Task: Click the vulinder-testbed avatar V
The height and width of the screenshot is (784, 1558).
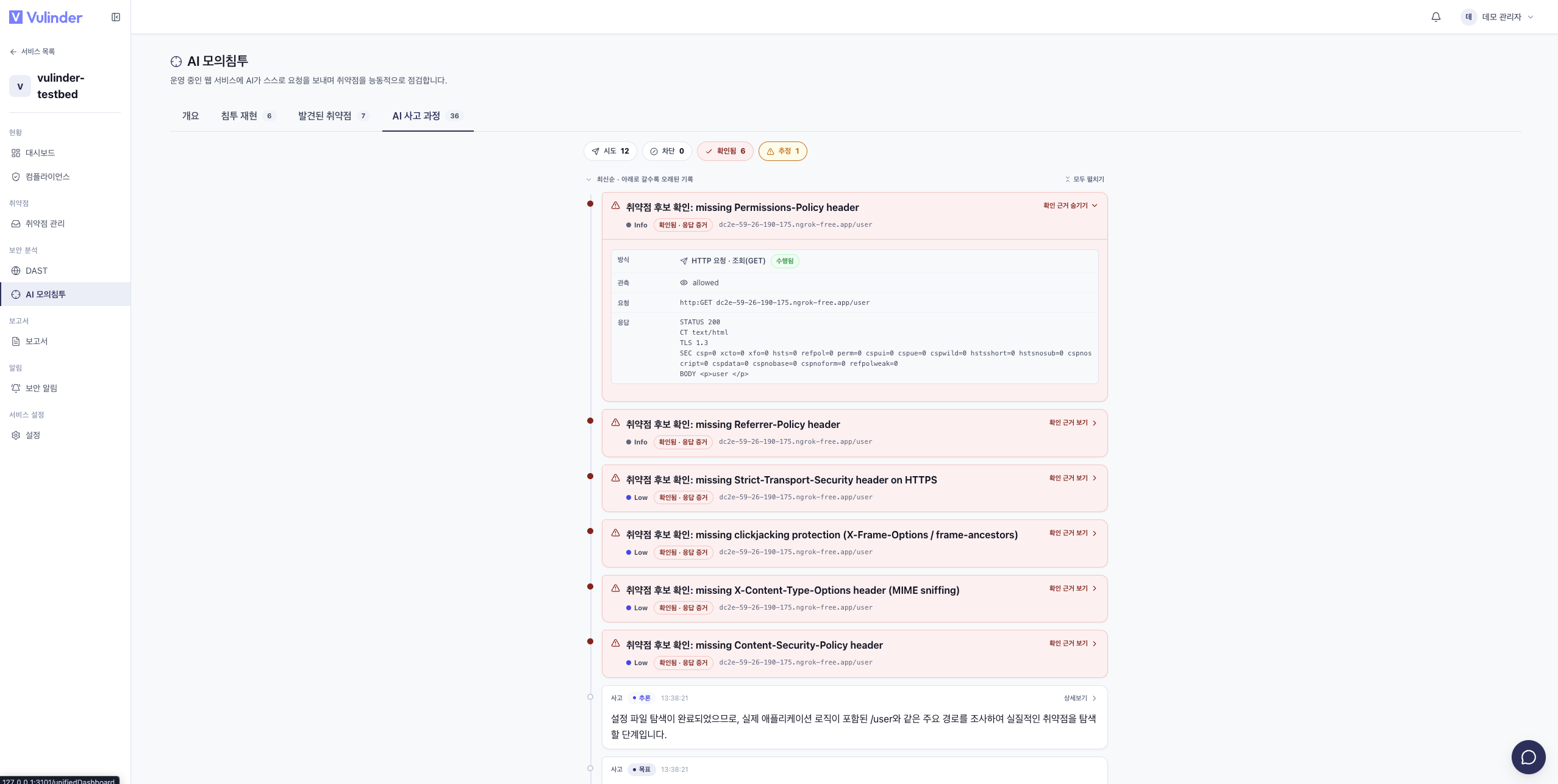Action: [x=20, y=86]
